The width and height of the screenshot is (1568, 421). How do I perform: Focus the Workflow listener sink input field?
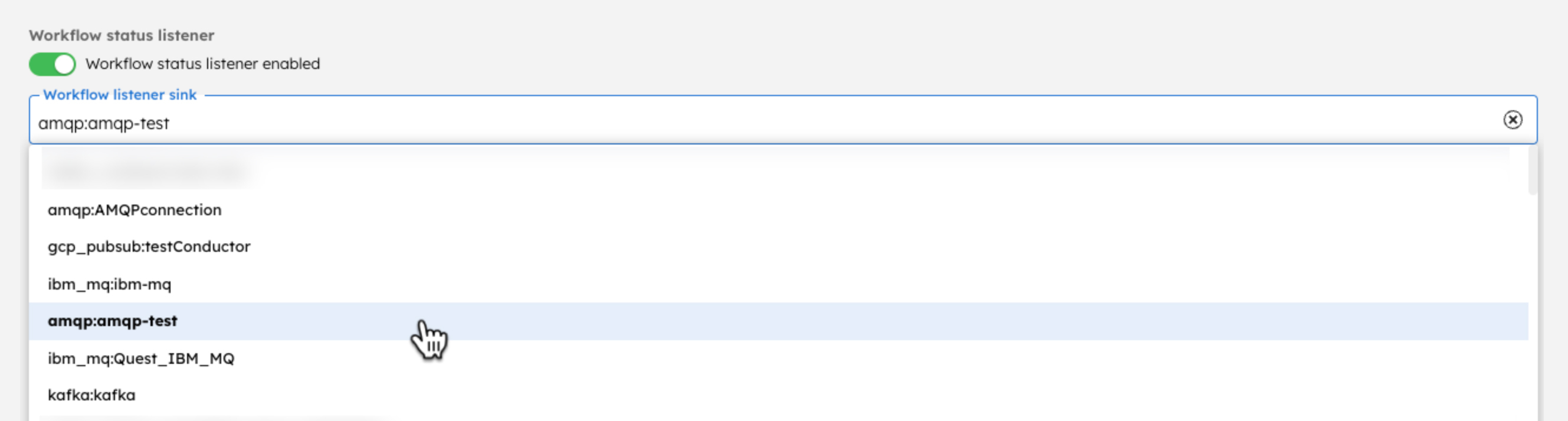pyautogui.click(x=730, y=123)
